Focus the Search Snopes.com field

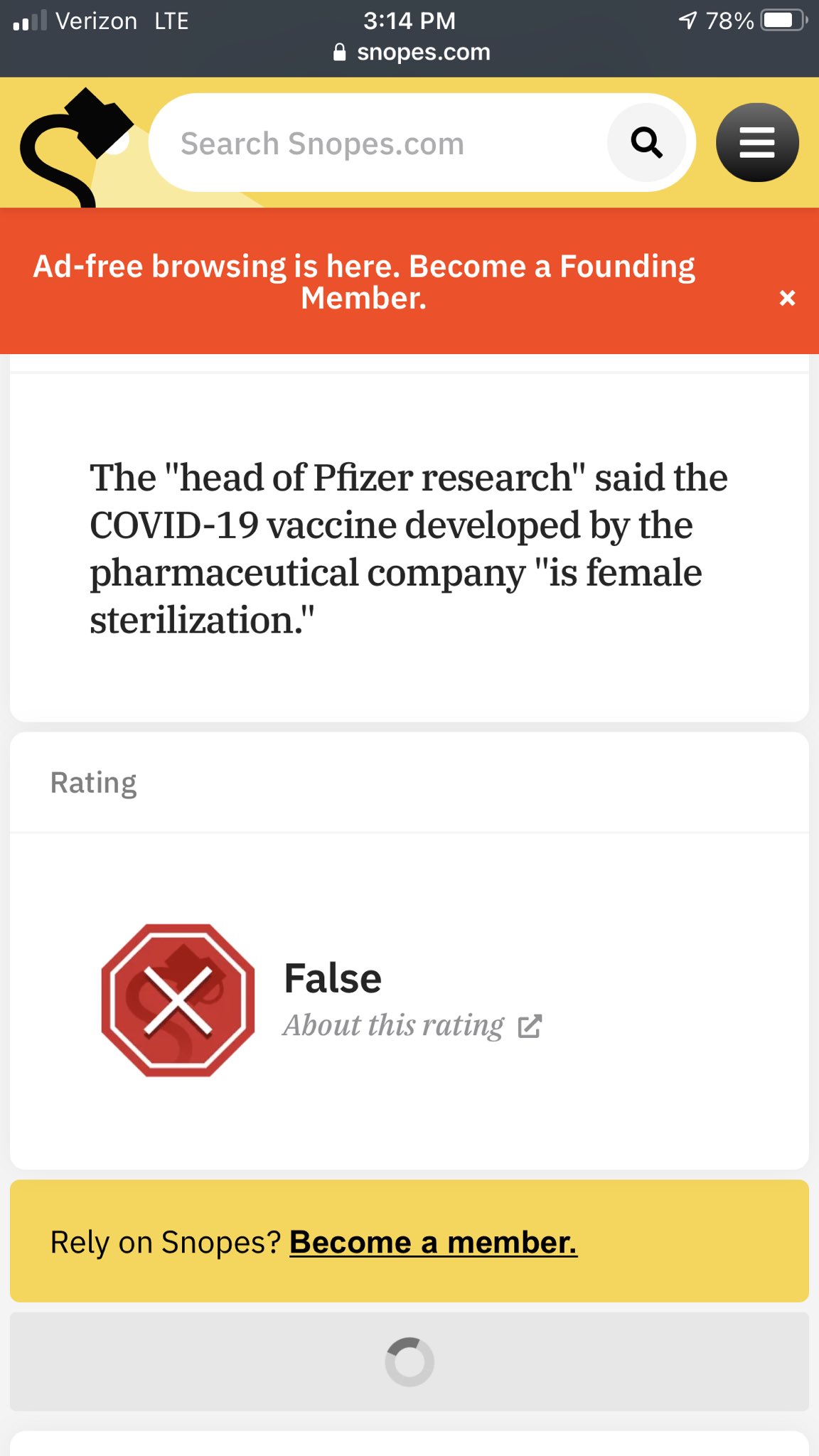[x=384, y=144]
